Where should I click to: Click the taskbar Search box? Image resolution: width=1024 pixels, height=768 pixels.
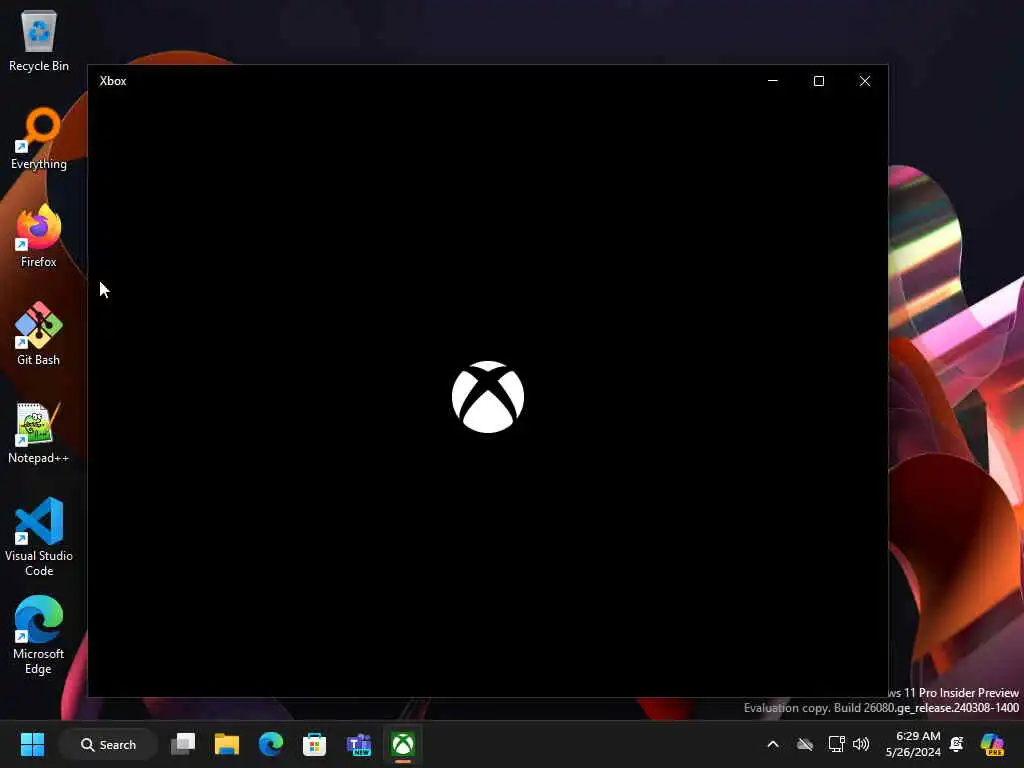click(x=108, y=744)
